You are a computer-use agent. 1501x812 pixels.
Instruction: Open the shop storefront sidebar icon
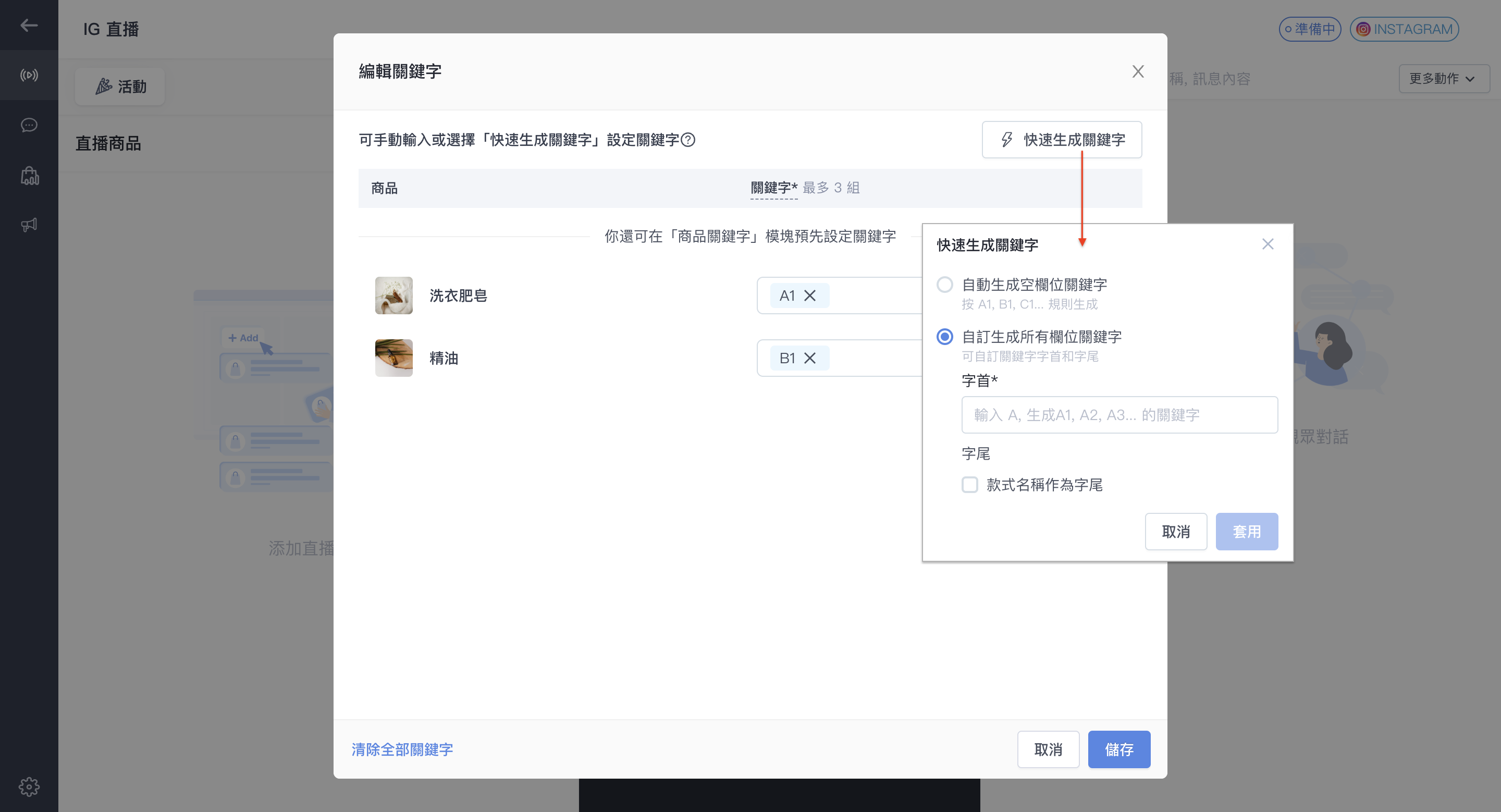[x=29, y=175]
